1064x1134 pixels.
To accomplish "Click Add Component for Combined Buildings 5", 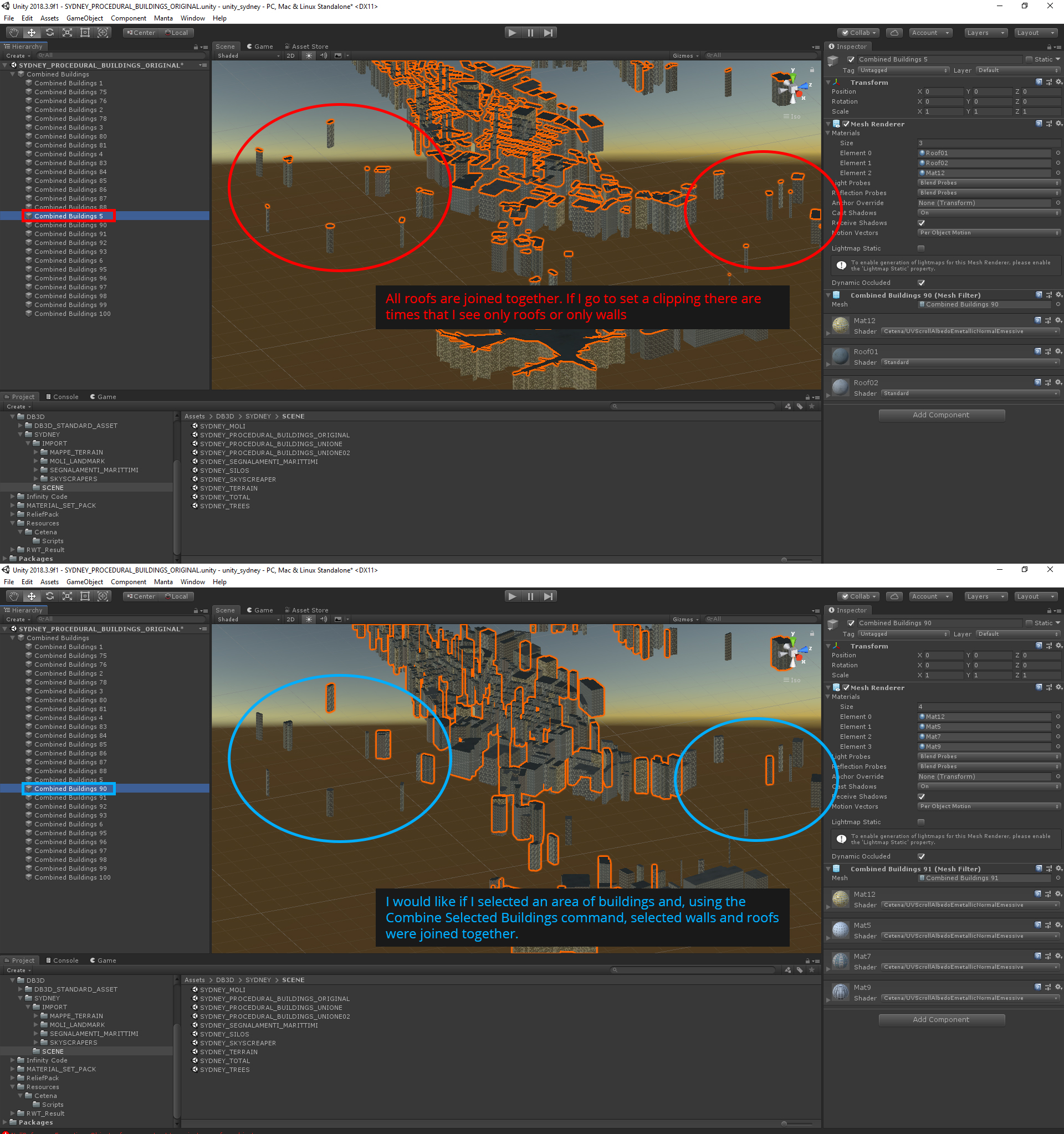I will click(942, 415).
